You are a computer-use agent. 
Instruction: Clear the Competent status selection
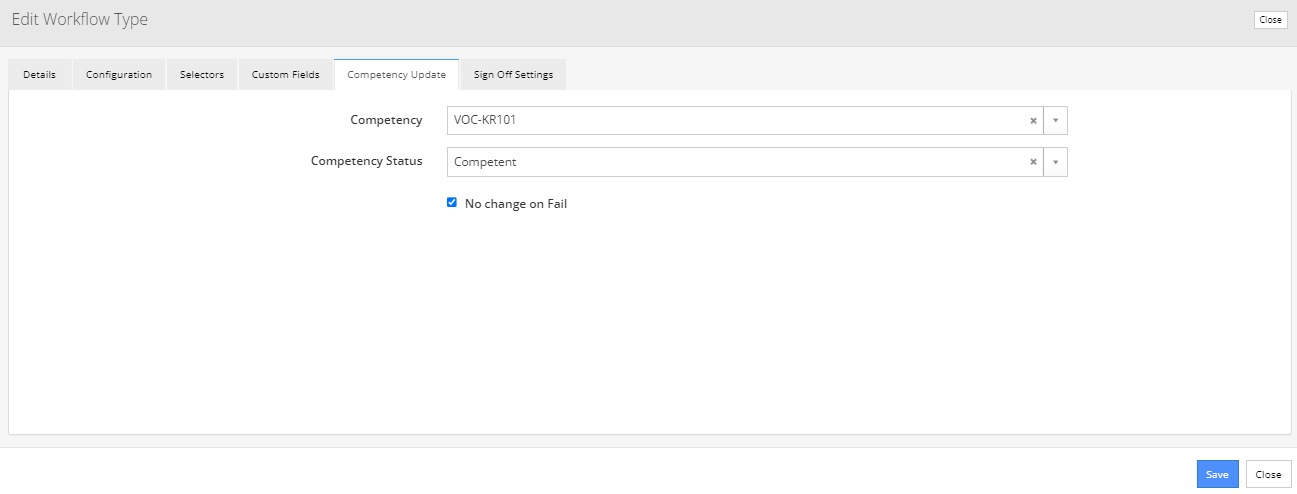point(1033,162)
